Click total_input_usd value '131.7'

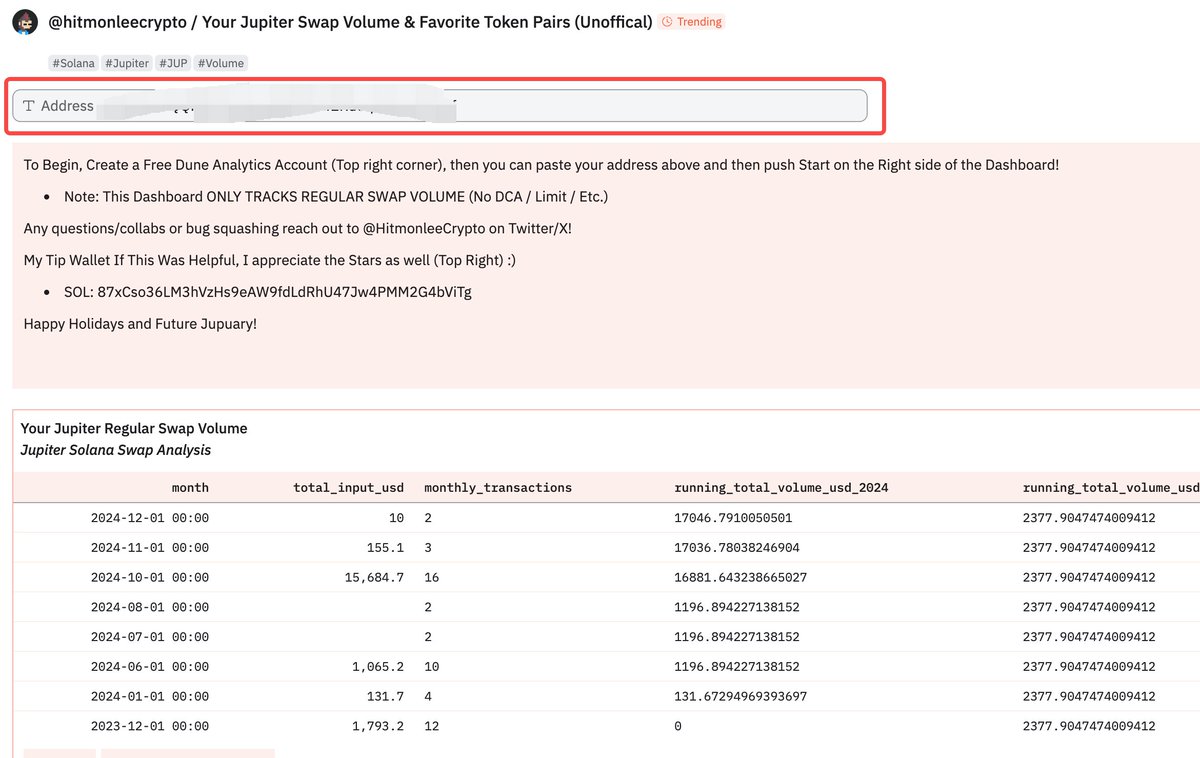tap(385, 696)
